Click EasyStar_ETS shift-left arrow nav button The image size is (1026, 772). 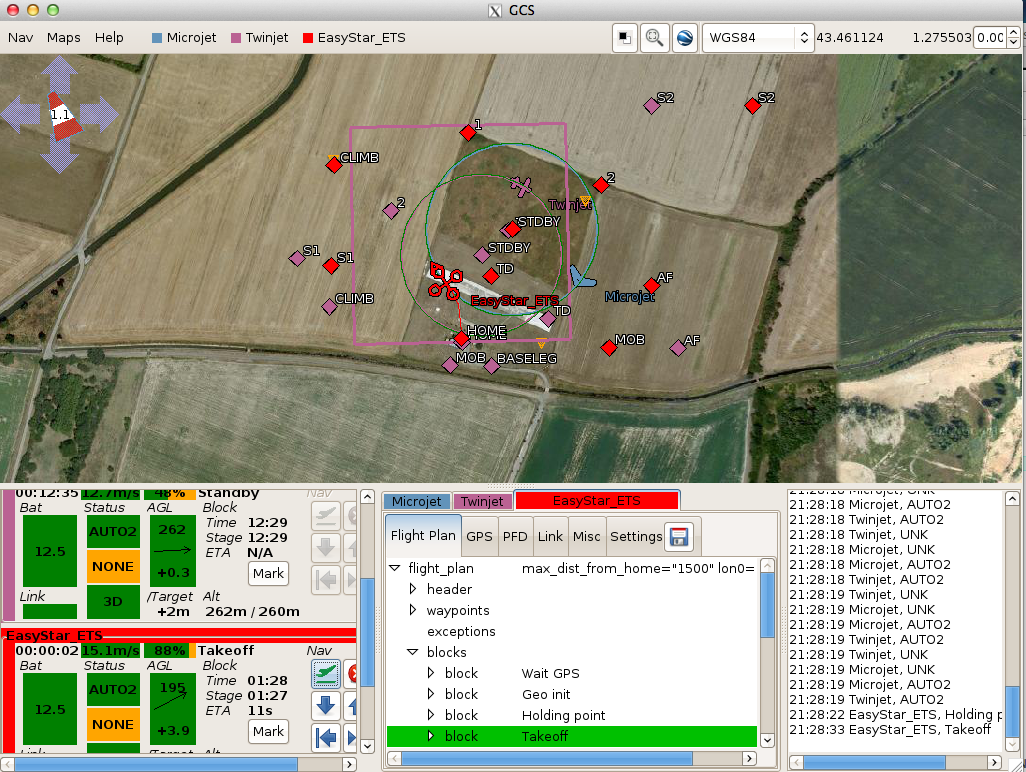point(325,737)
